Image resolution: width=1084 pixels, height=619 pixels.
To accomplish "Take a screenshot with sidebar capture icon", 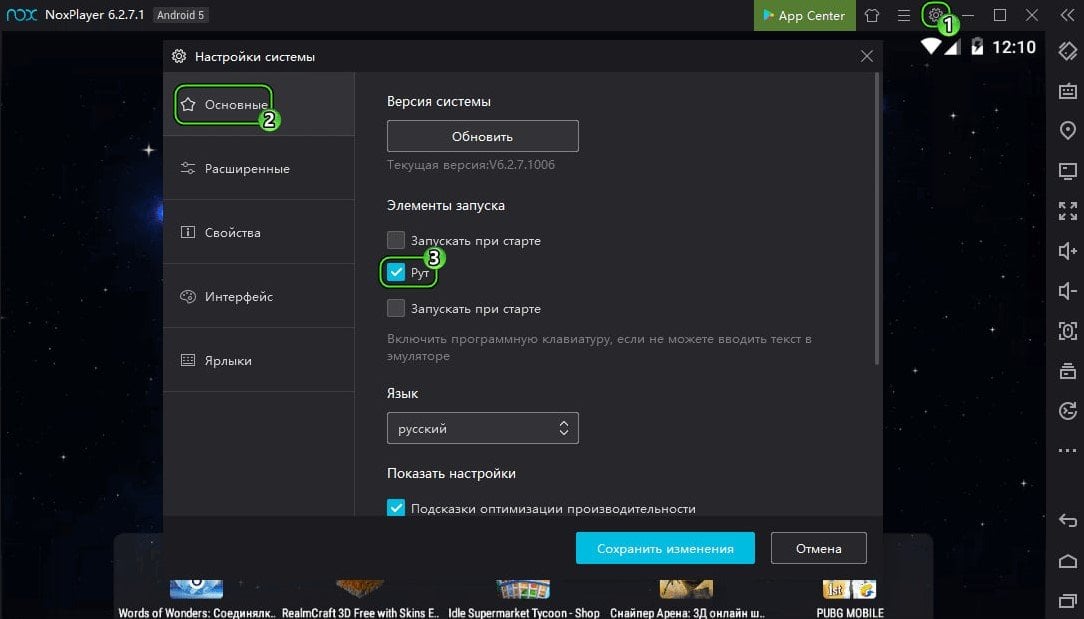I will (x=1067, y=331).
